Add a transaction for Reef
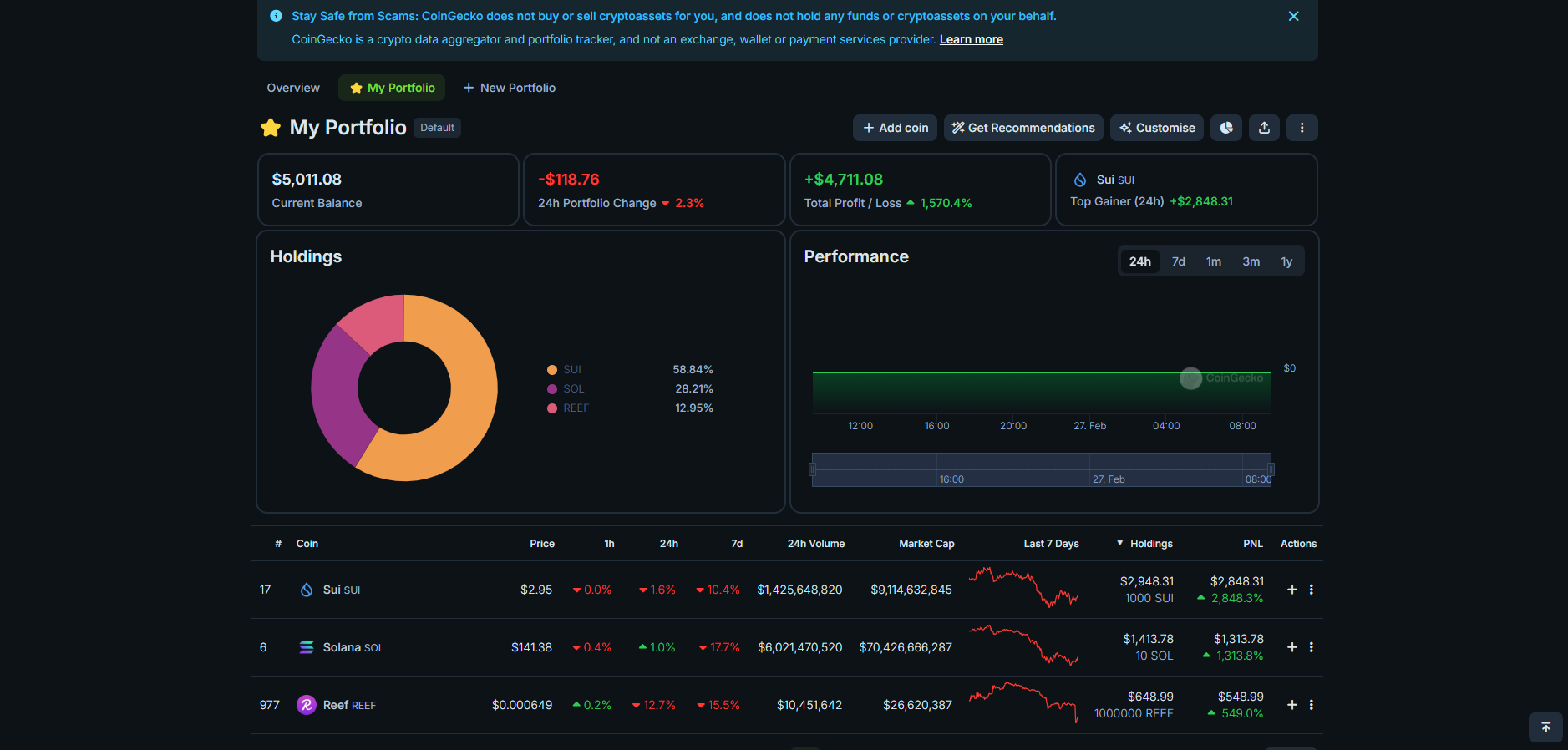 pyautogui.click(x=1292, y=705)
